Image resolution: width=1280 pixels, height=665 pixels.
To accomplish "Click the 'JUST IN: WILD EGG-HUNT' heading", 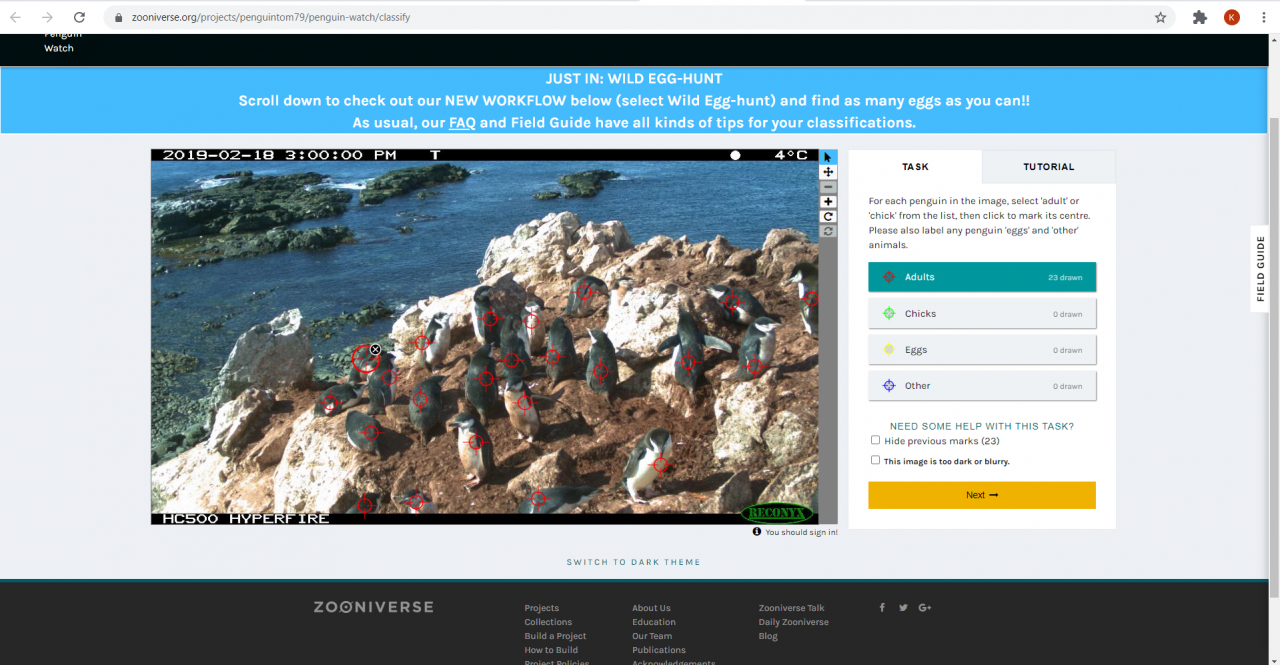I will click(634, 78).
